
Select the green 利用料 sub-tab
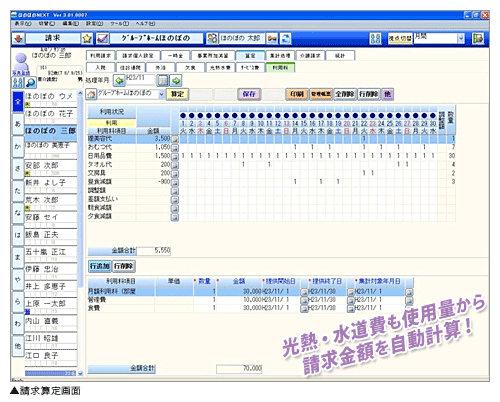(280, 68)
